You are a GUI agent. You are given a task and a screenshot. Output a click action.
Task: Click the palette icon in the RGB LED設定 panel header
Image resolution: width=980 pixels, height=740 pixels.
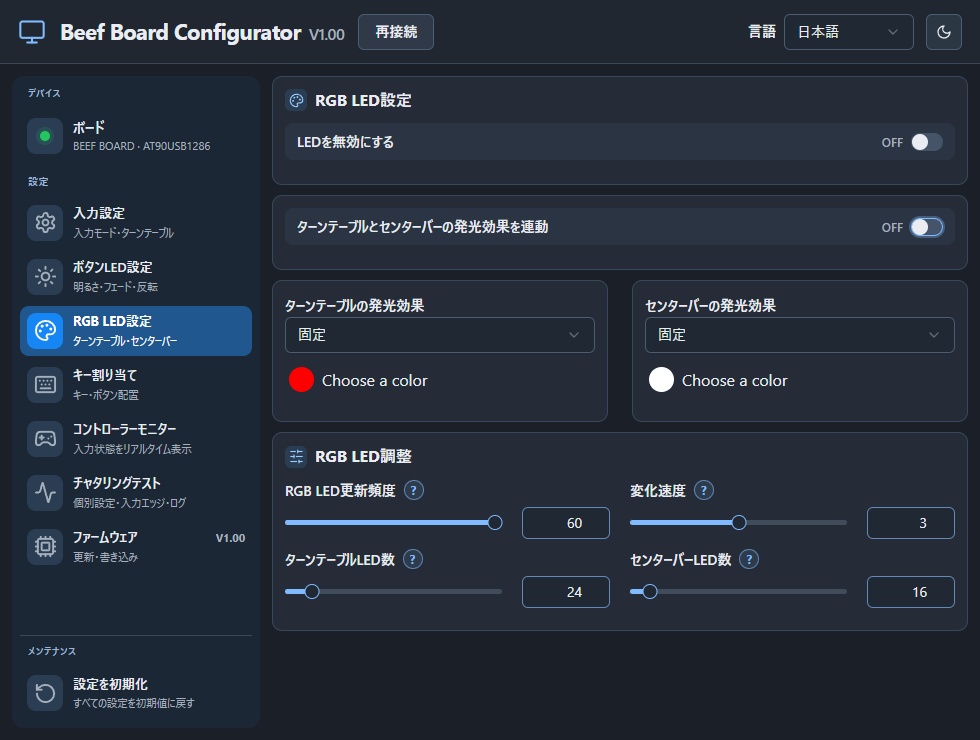tap(296, 100)
